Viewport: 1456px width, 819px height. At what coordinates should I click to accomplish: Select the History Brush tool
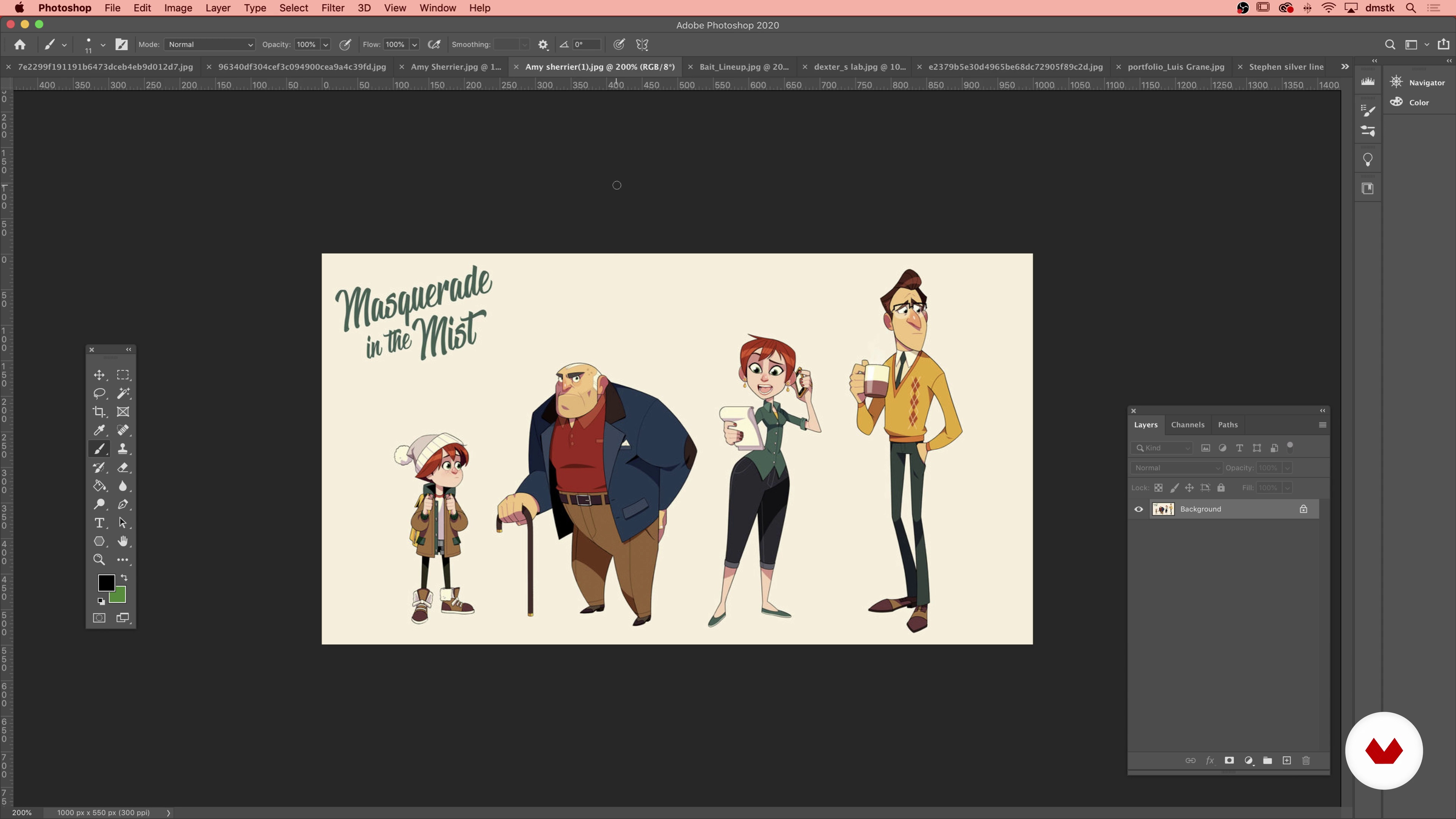click(x=99, y=468)
